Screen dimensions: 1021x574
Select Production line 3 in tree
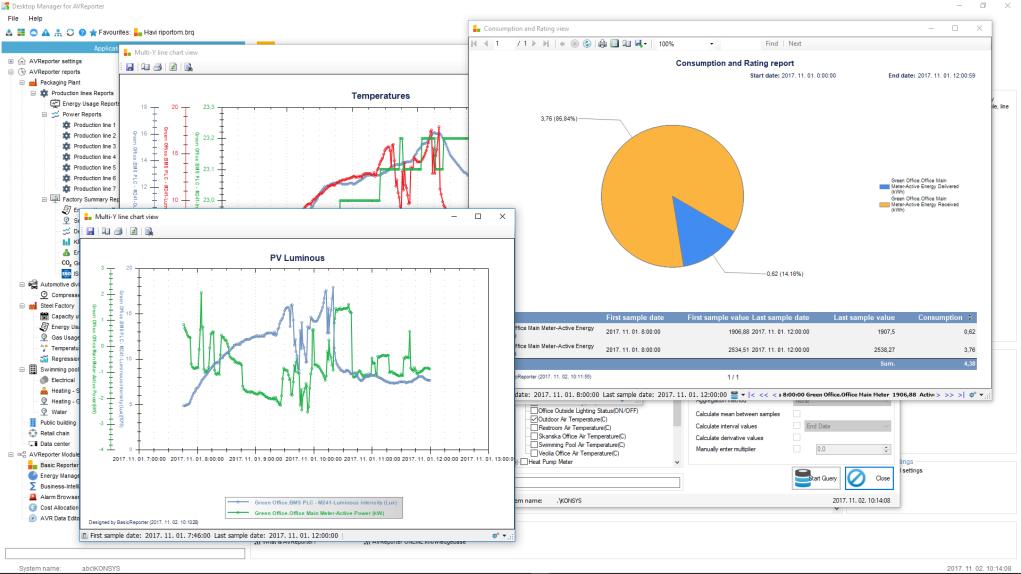pyautogui.click(x=94, y=146)
